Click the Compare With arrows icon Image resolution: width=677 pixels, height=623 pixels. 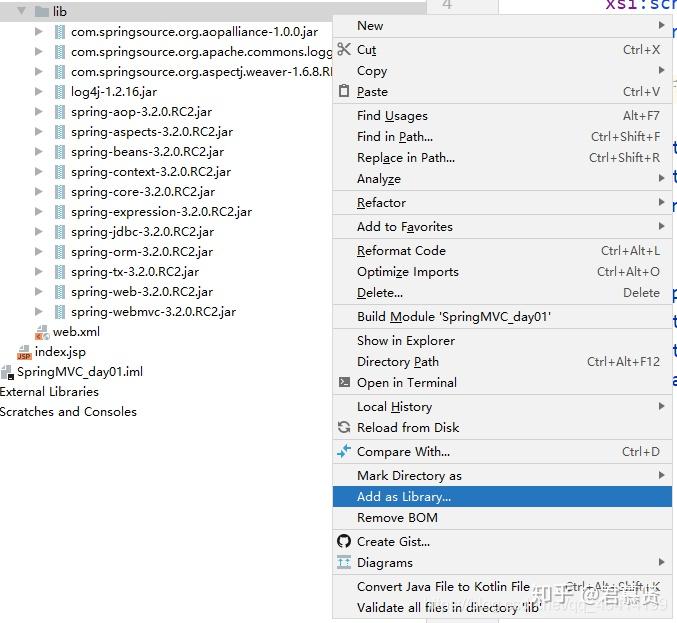coord(344,451)
